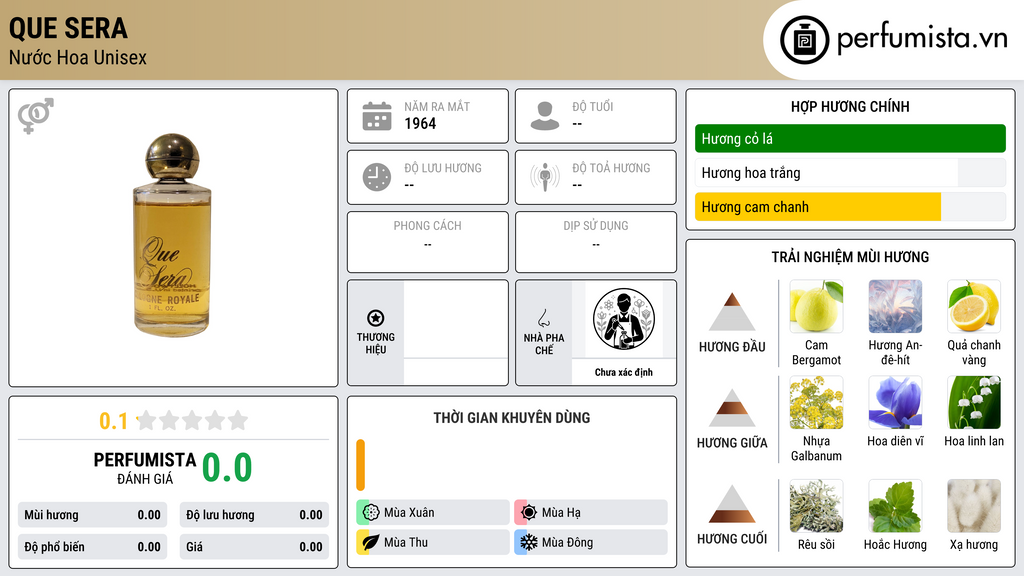Image resolution: width=1024 pixels, height=576 pixels.
Task: Click the Hương đầu pyramid icon
Action: [x=732, y=312]
